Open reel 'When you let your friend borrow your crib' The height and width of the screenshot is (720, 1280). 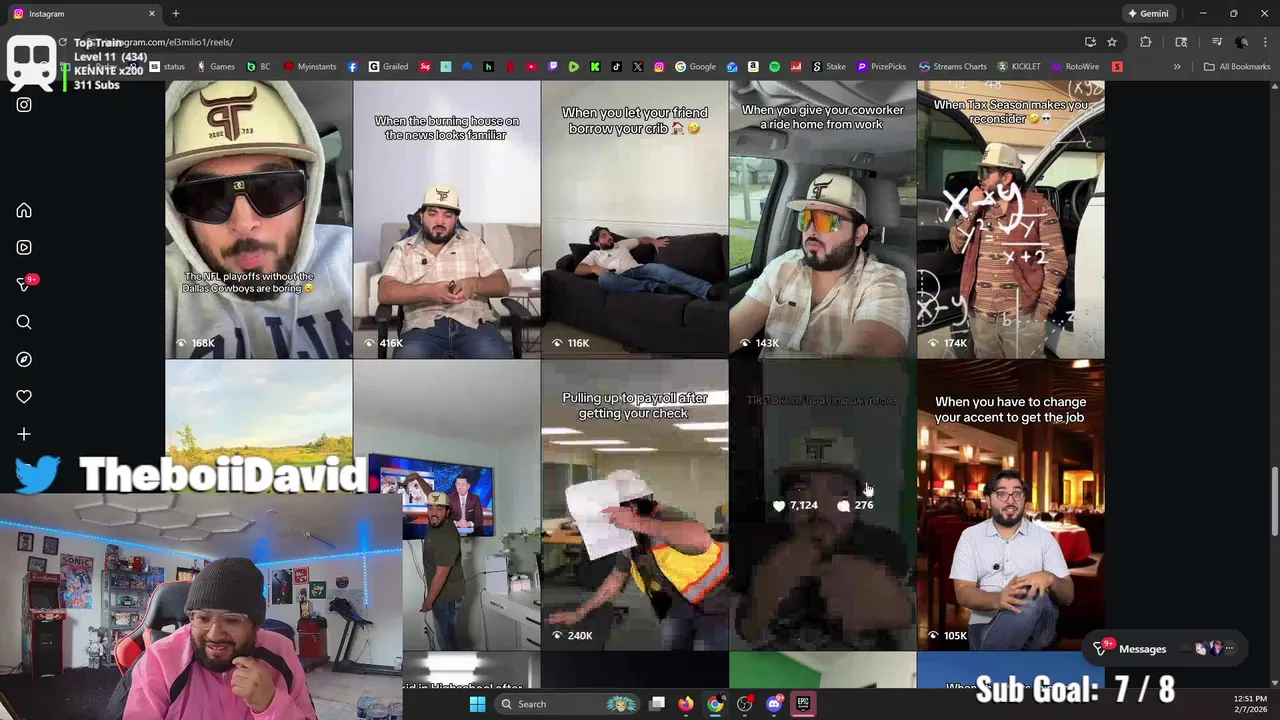(x=635, y=220)
